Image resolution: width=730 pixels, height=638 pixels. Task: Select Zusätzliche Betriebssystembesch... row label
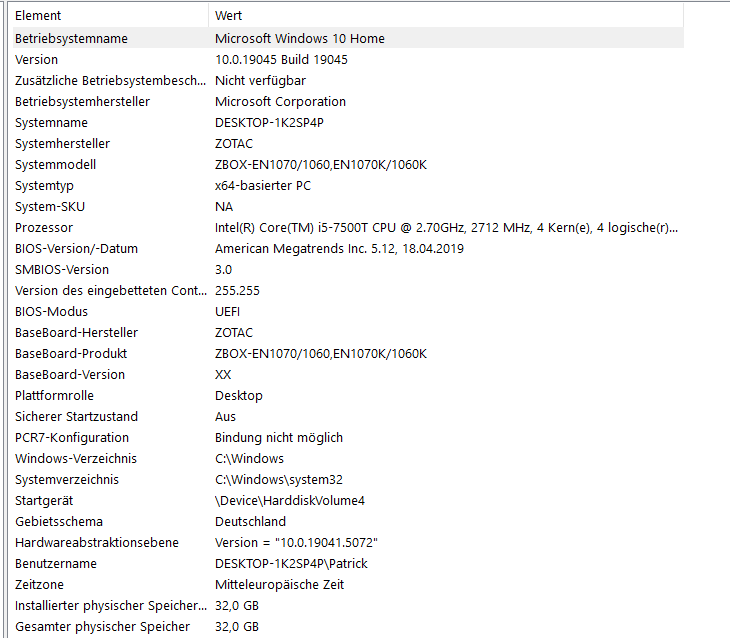(x=110, y=81)
